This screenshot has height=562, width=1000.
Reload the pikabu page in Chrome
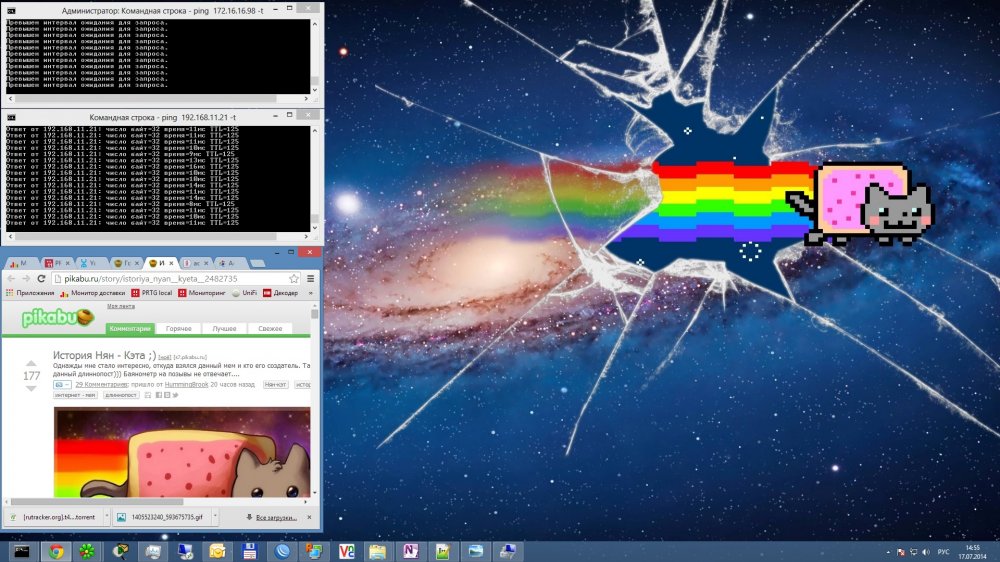tap(41, 279)
